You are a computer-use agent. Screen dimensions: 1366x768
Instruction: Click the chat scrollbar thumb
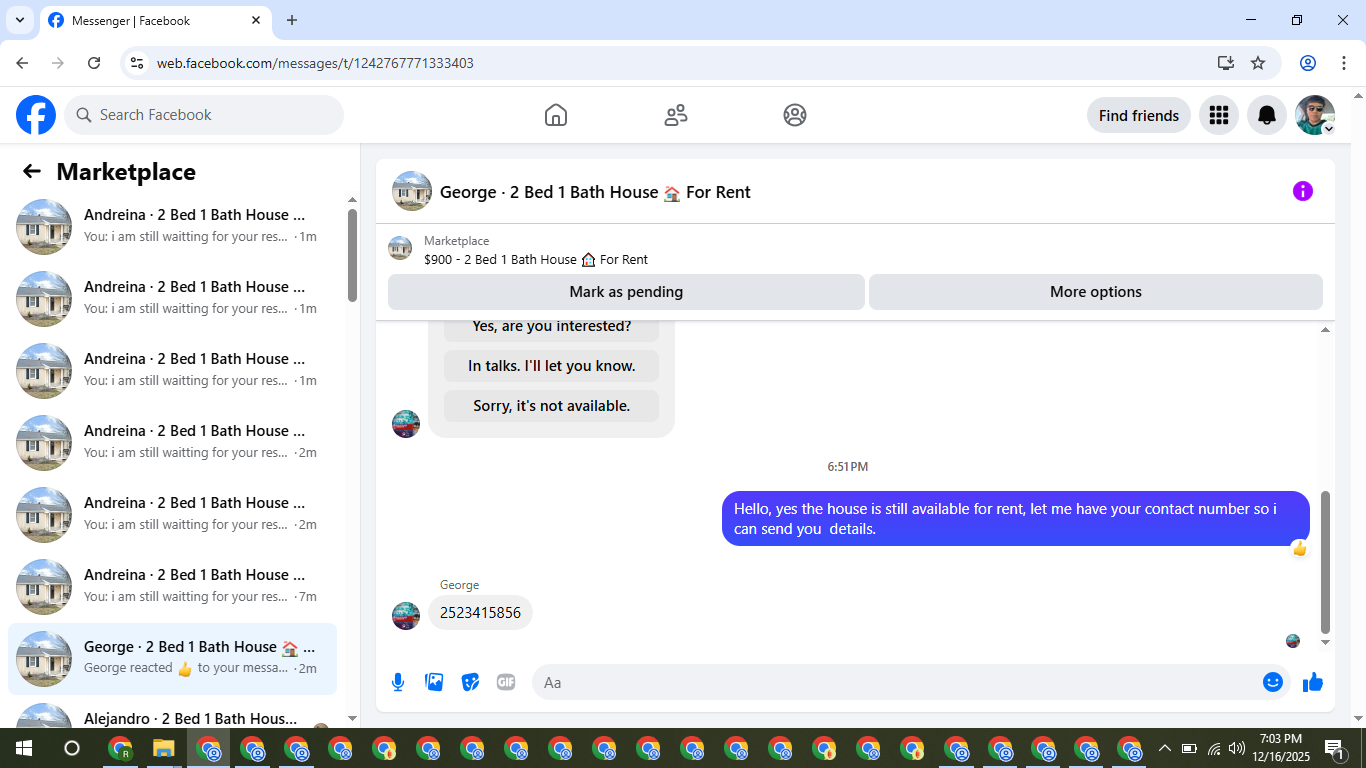click(x=1326, y=562)
